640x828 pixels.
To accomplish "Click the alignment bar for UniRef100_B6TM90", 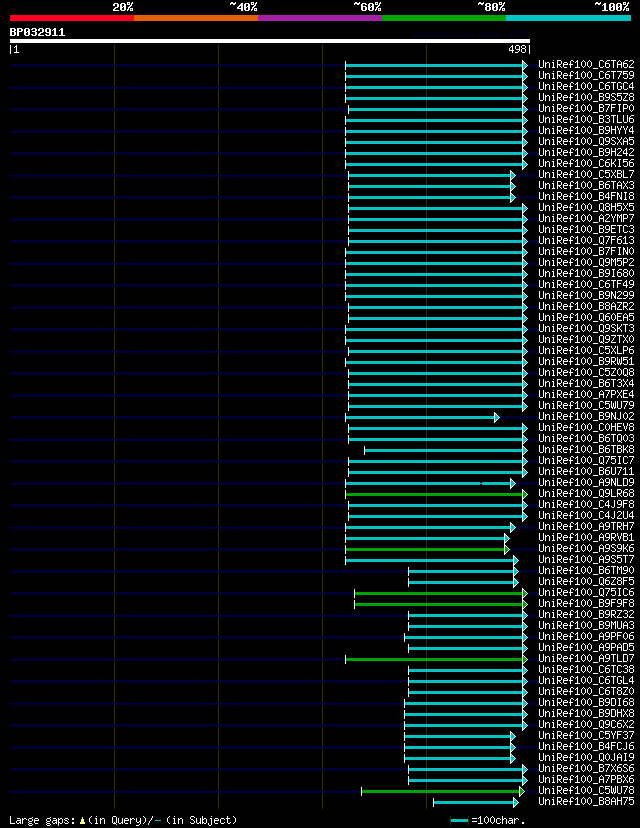I will [464, 571].
